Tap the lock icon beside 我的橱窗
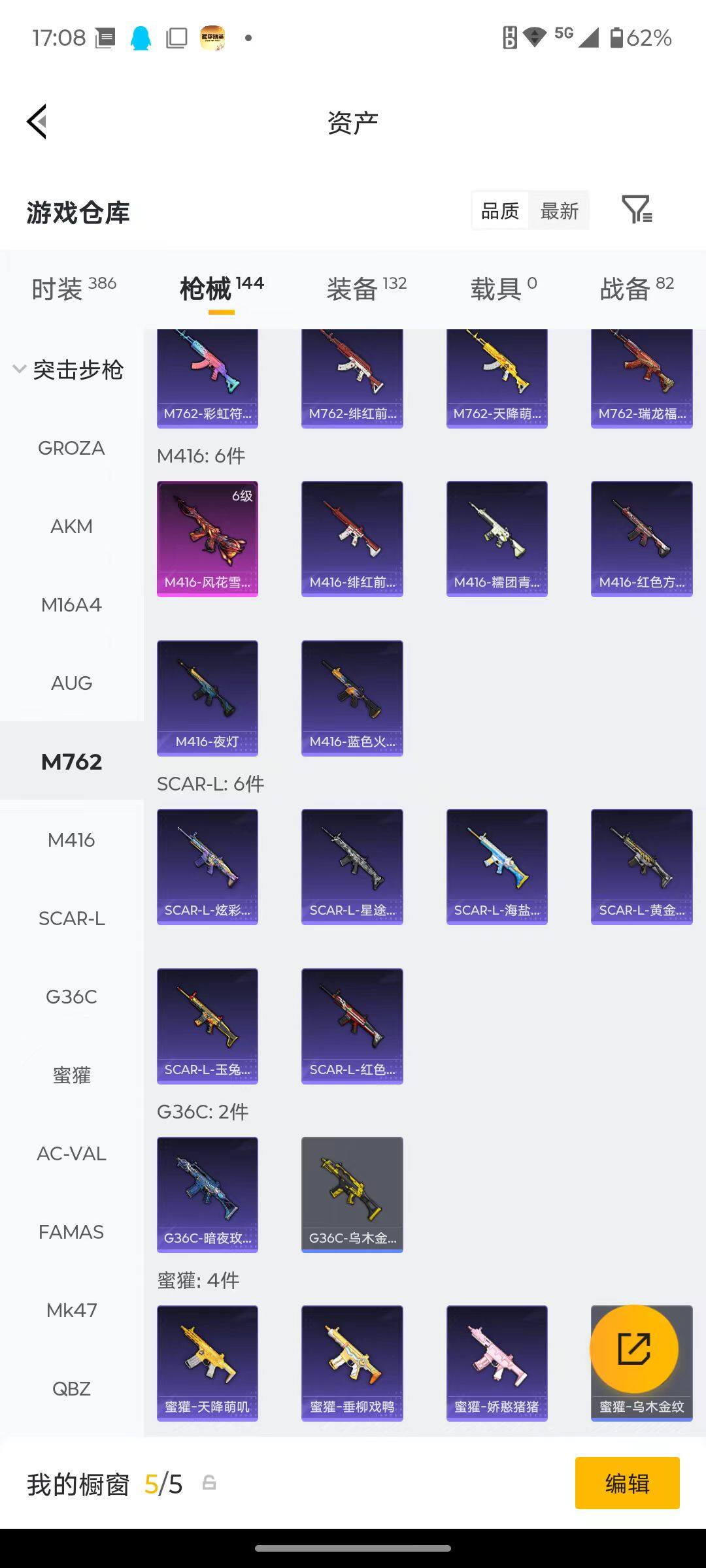Image resolution: width=706 pixels, height=1568 pixels. pyautogui.click(x=209, y=1482)
